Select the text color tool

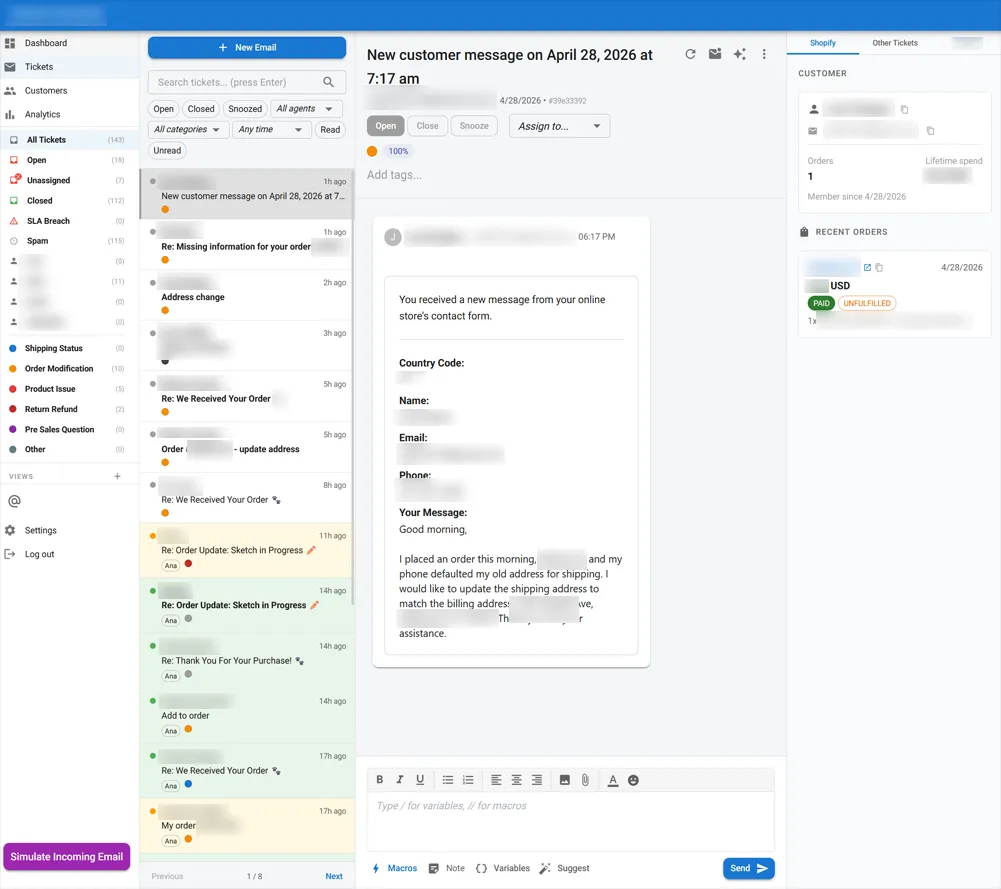tap(613, 780)
